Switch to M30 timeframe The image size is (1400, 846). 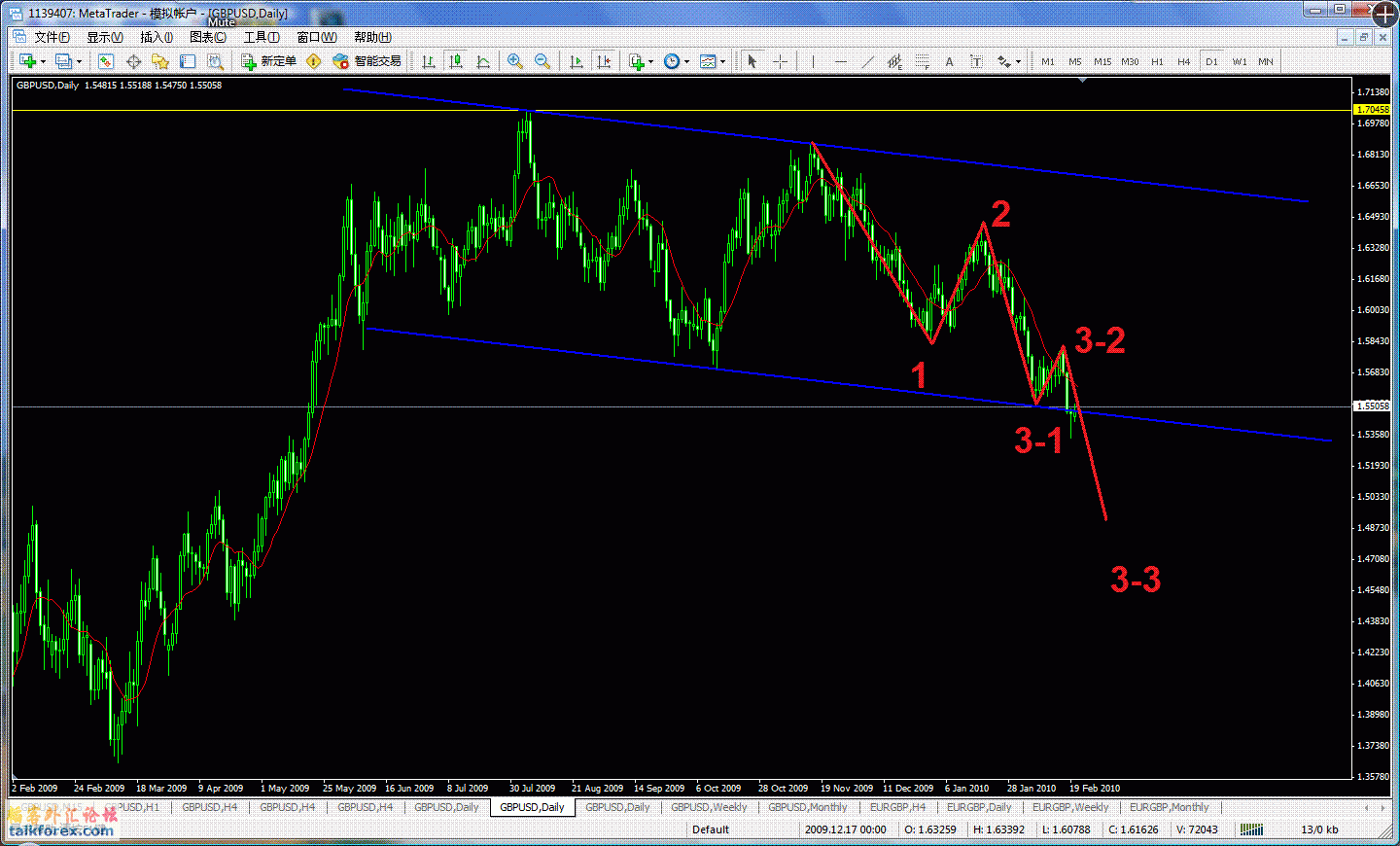click(x=1130, y=61)
